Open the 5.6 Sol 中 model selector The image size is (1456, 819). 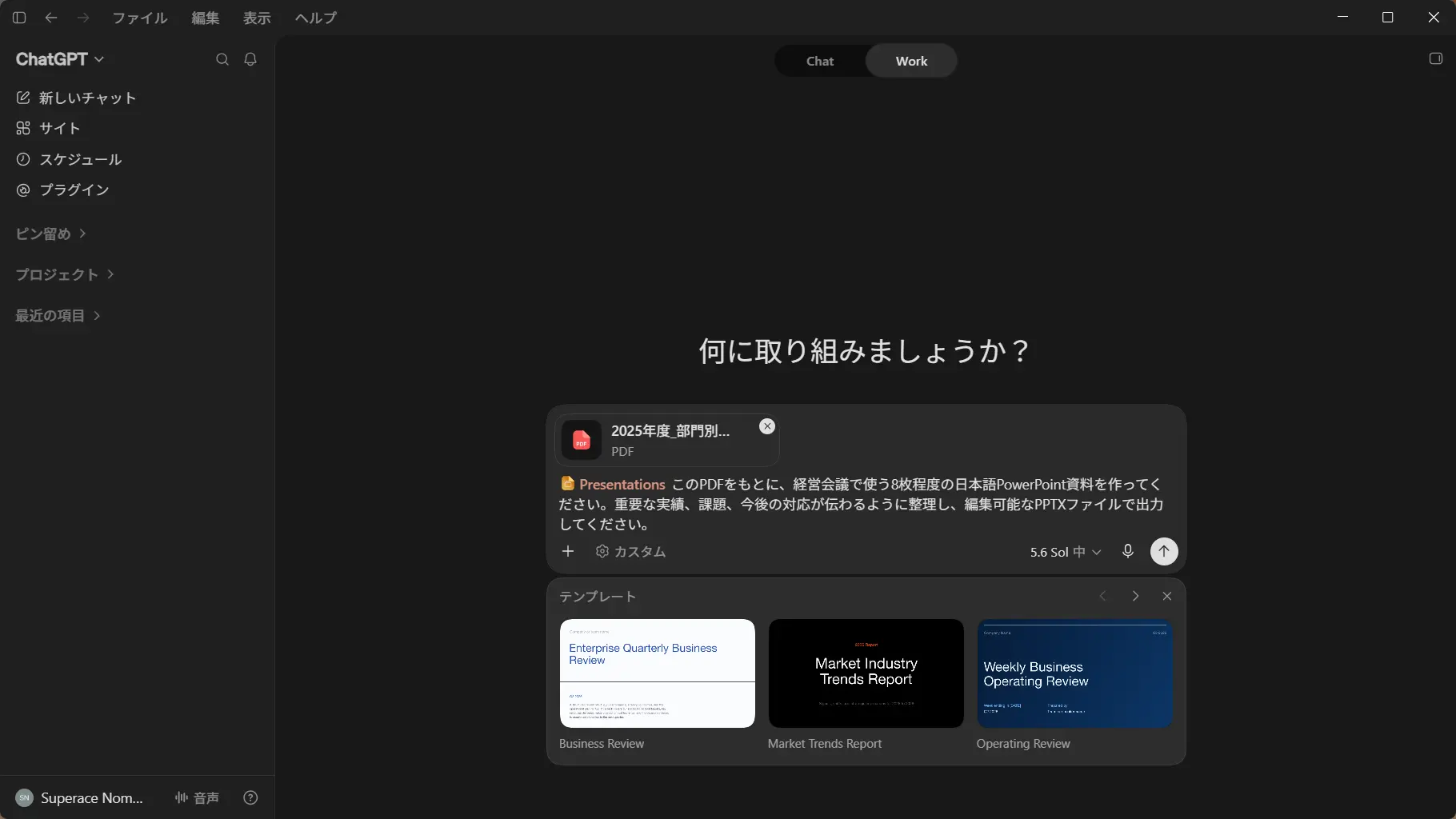click(x=1066, y=552)
